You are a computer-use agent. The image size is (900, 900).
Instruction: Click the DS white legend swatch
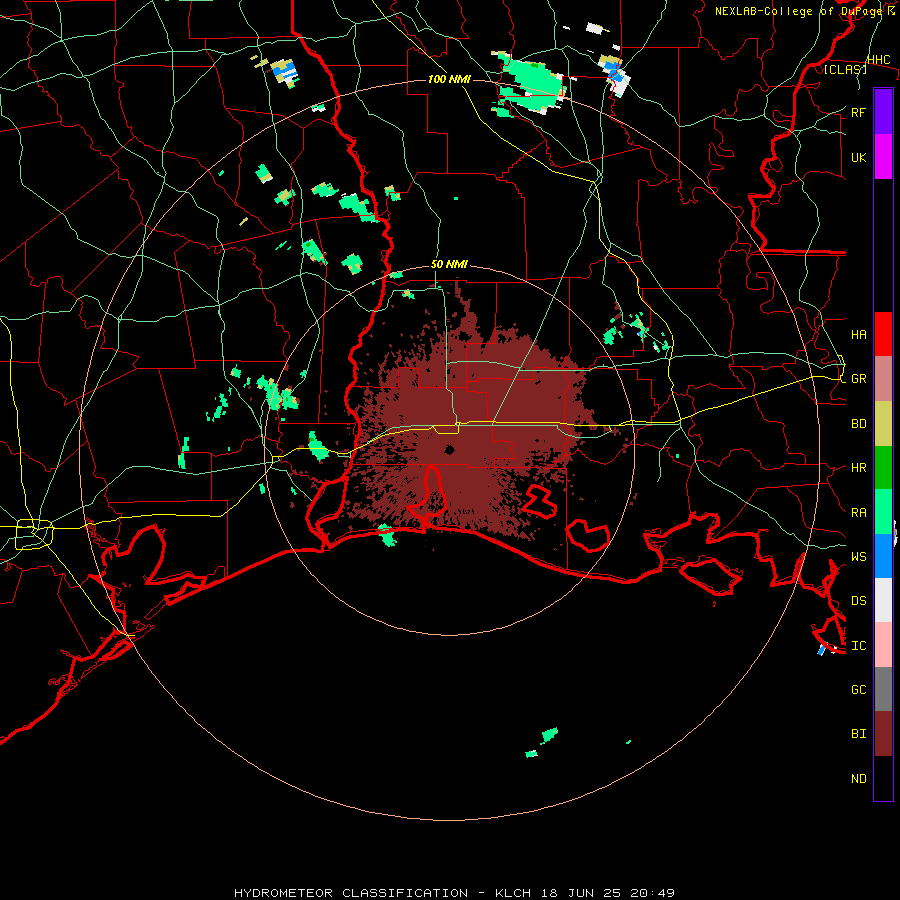click(x=883, y=600)
